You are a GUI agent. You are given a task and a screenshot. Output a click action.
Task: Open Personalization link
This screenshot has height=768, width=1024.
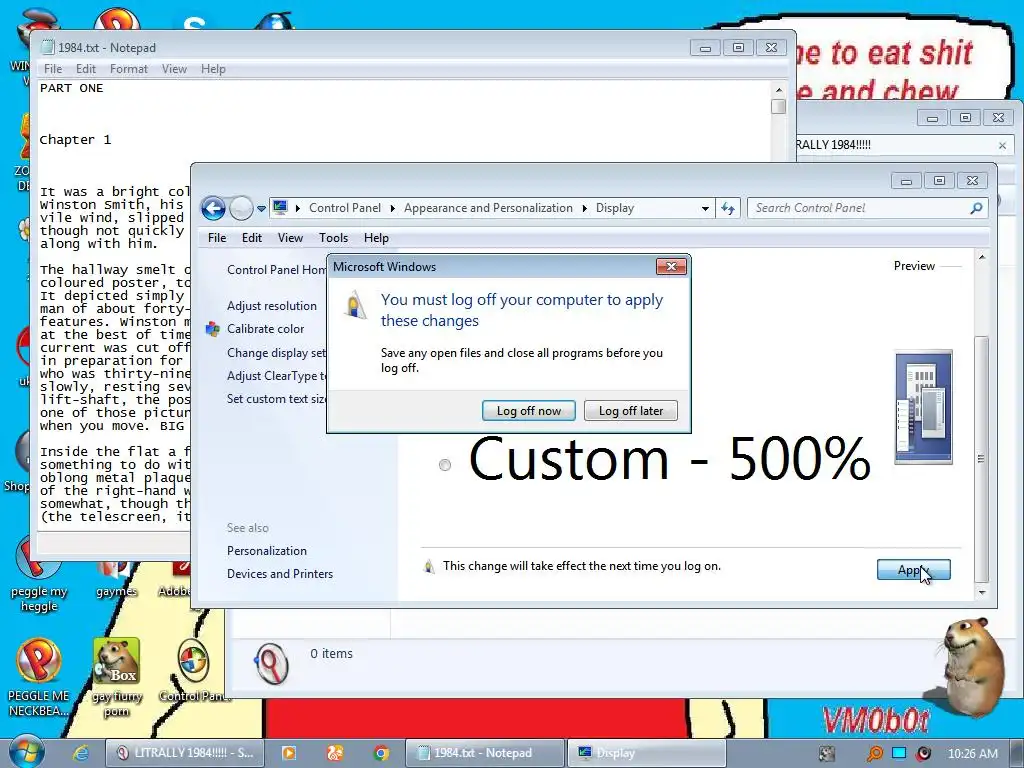[266, 551]
